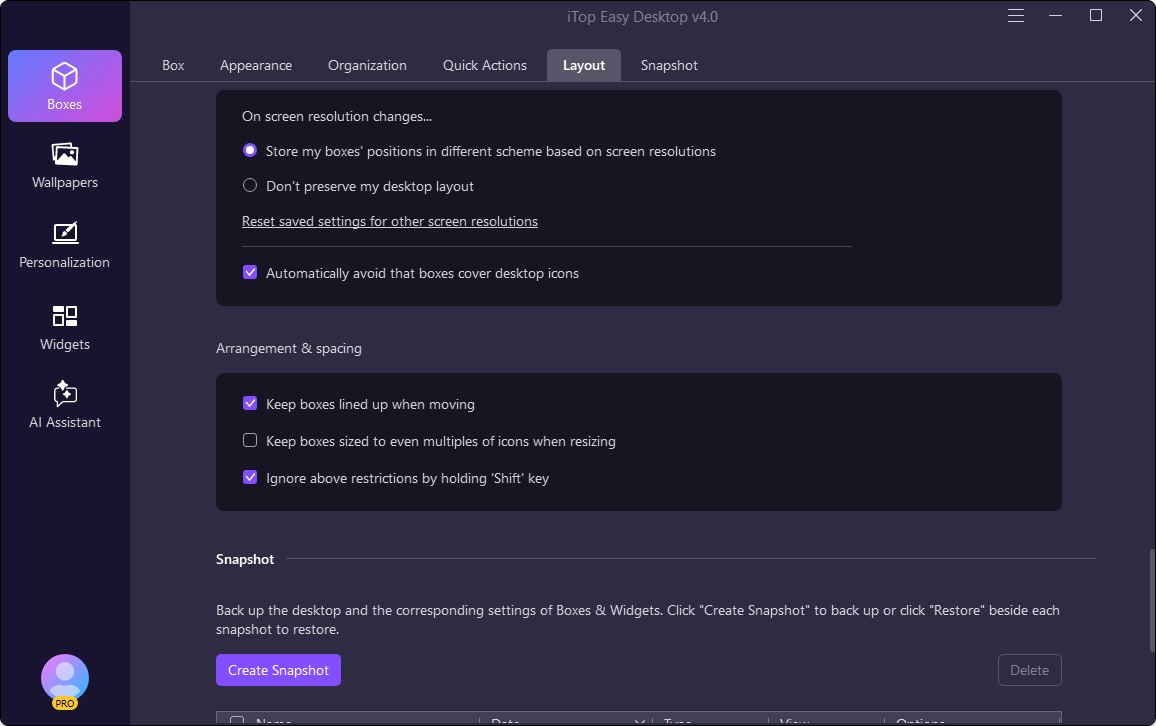Select store boxes' positions by resolution option
The image size is (1156, 726).
click(x=251, y=151)
